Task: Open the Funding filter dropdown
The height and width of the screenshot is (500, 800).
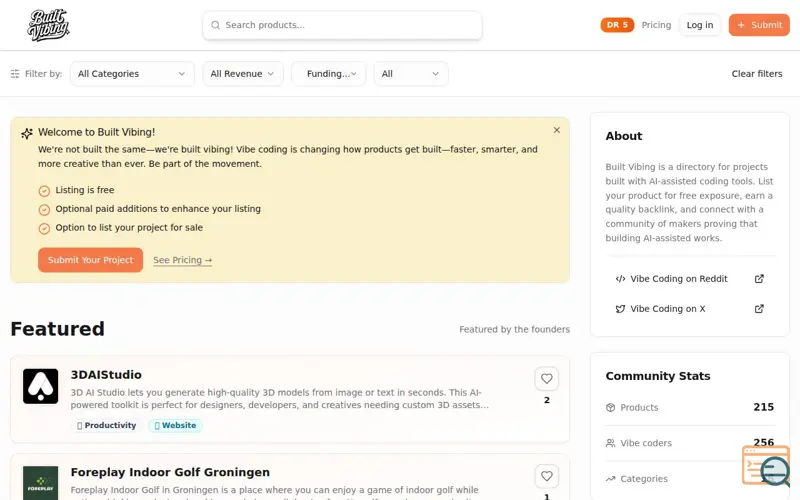Action: pyautogui.click(x=329, y=74)
